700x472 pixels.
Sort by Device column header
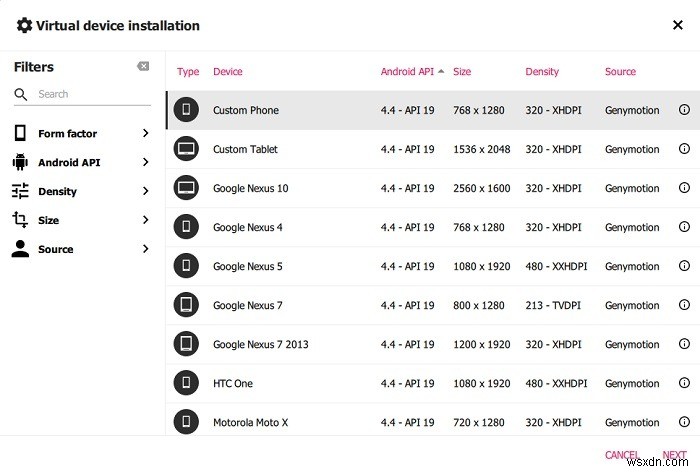(x=228, y=71)
